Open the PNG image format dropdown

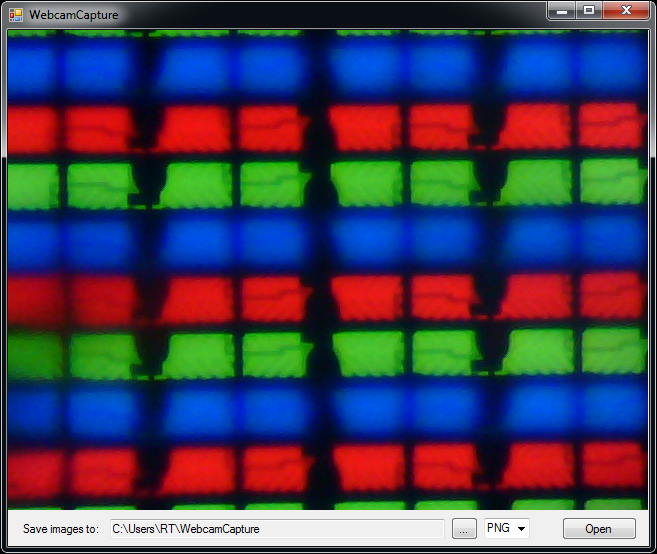pyautogui.click(x=507, y=528)
